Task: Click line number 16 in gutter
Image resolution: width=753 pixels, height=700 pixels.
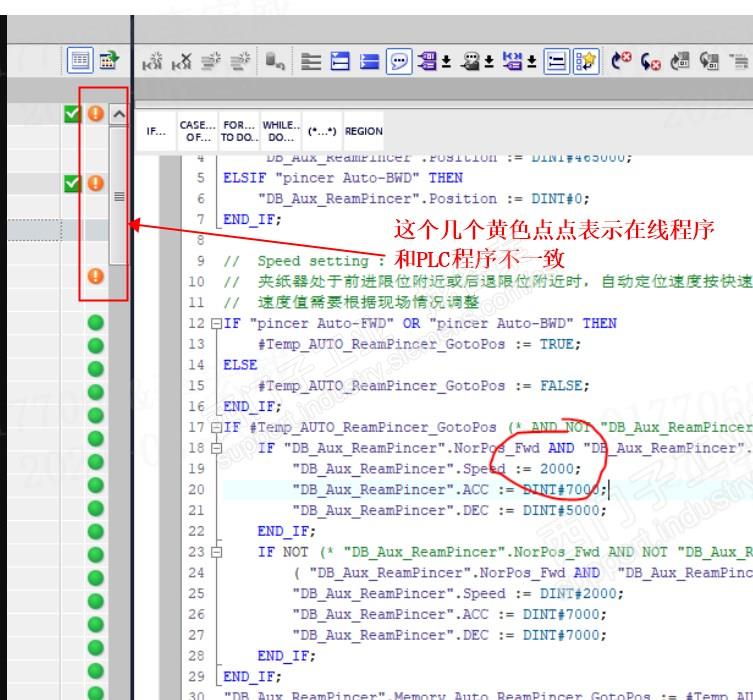Action: (x=196, y=407)
